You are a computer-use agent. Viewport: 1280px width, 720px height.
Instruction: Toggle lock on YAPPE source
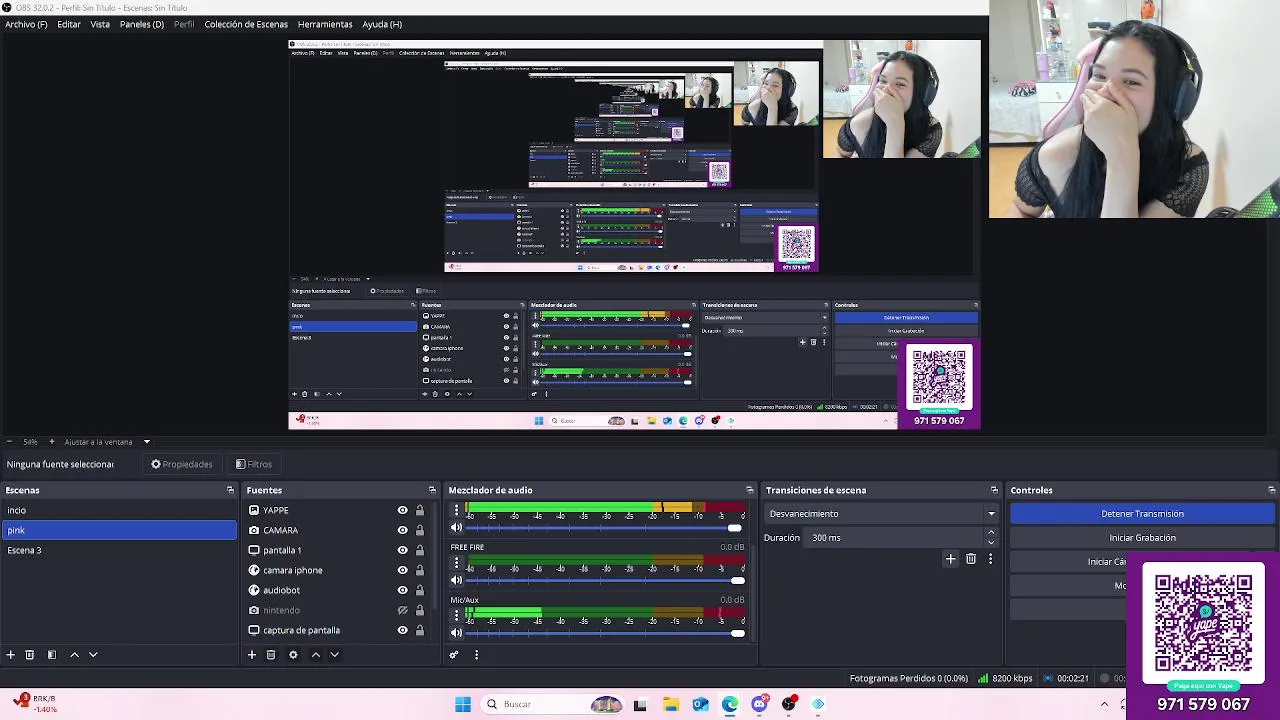coord(420,510)
